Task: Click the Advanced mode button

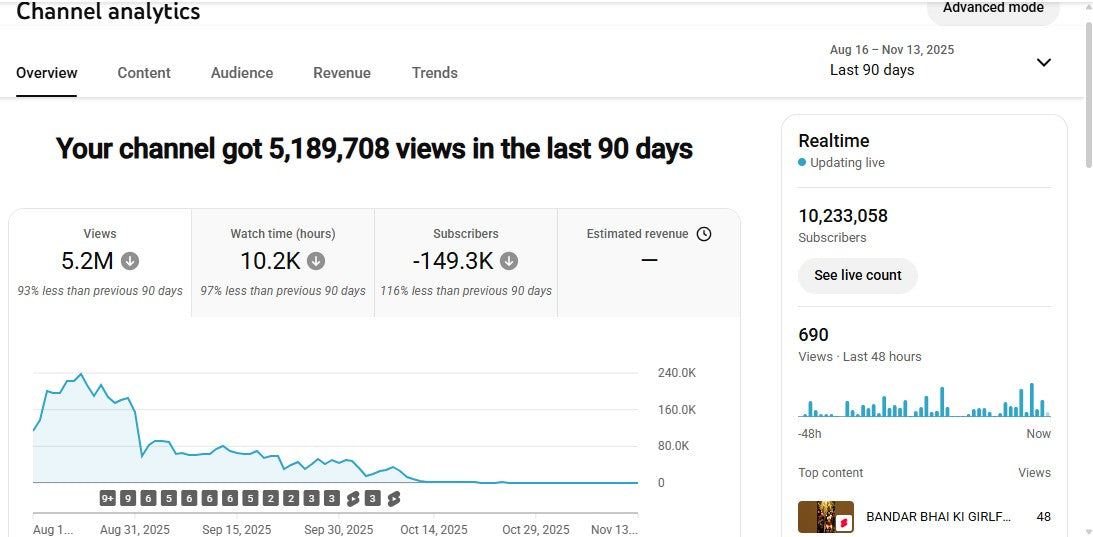Action: pos(992,9)
